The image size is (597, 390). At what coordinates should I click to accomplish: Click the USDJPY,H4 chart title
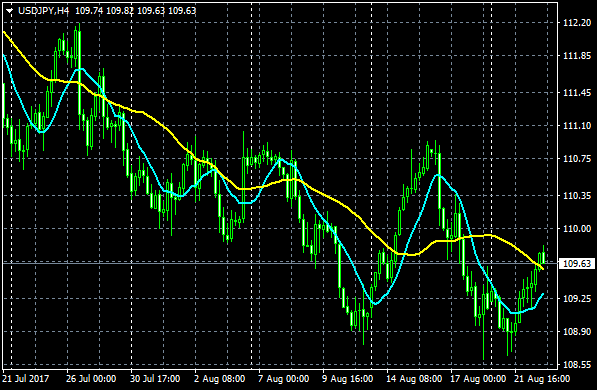point(44,11)
